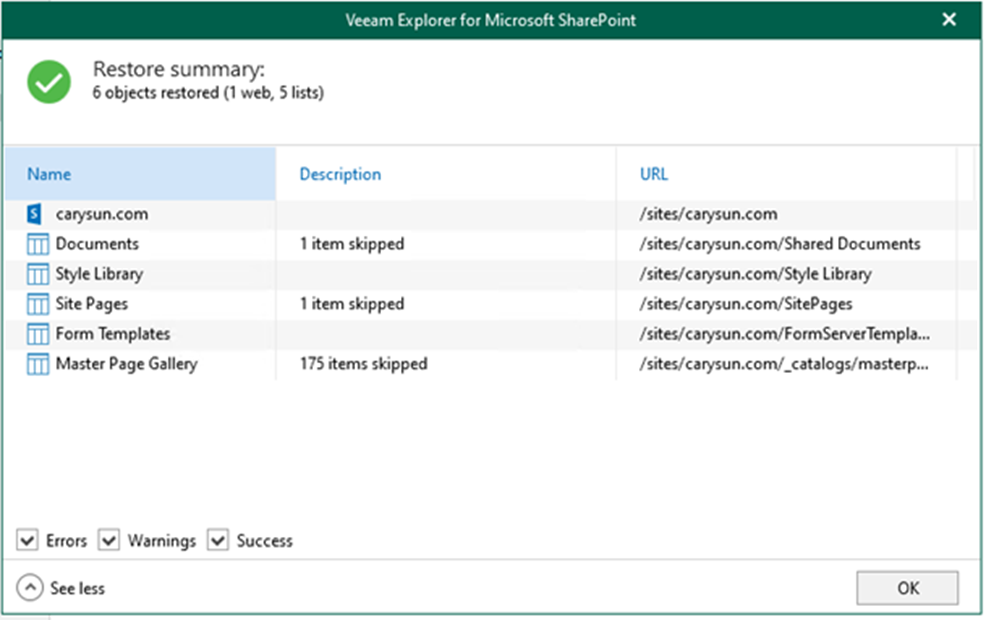Uncheck the Warnings filter checkbox
The width and height of the screenshot is (986, 620).
109,540
